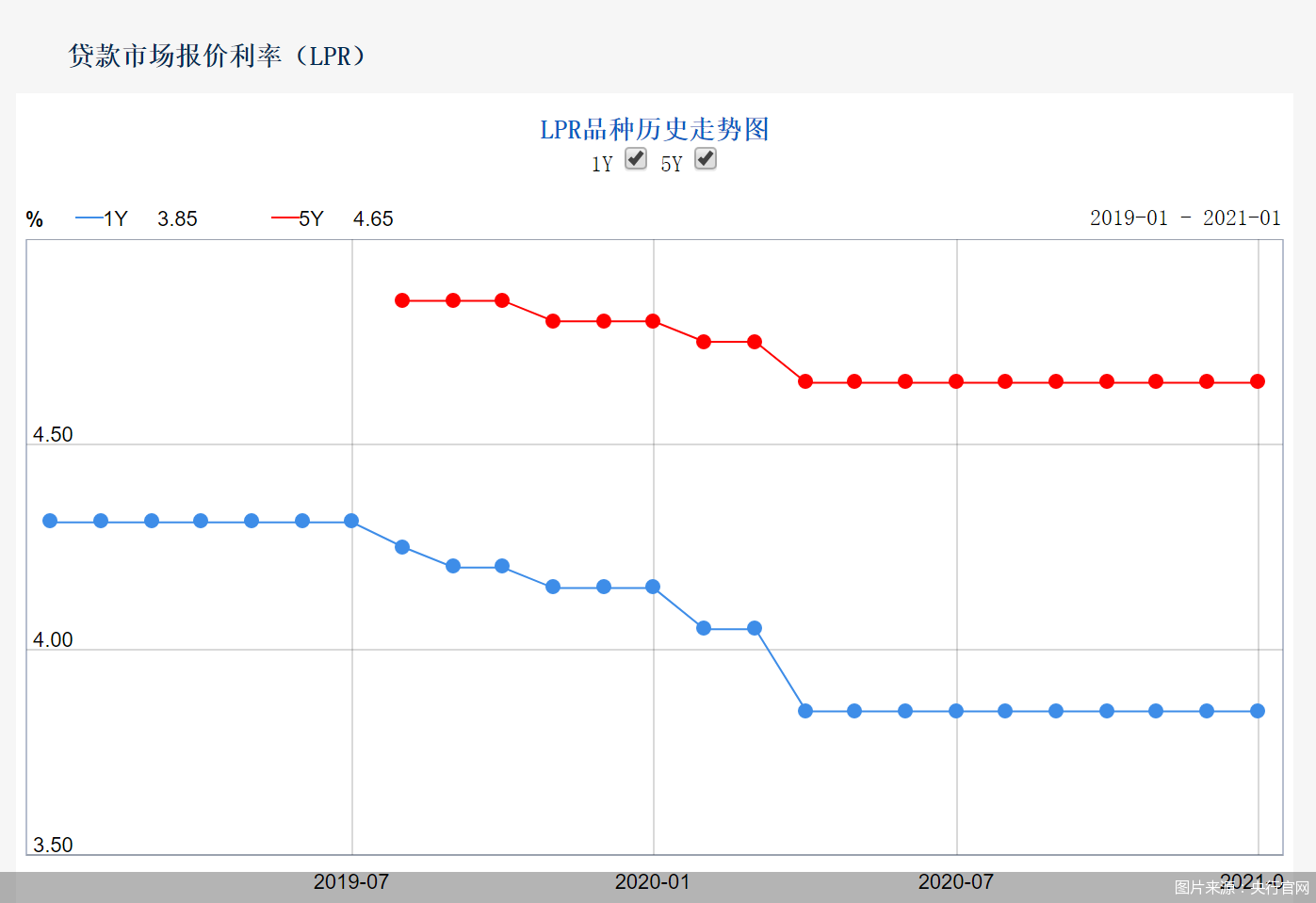Click the blue 1Y legend line marker

(x=89, y=218)
